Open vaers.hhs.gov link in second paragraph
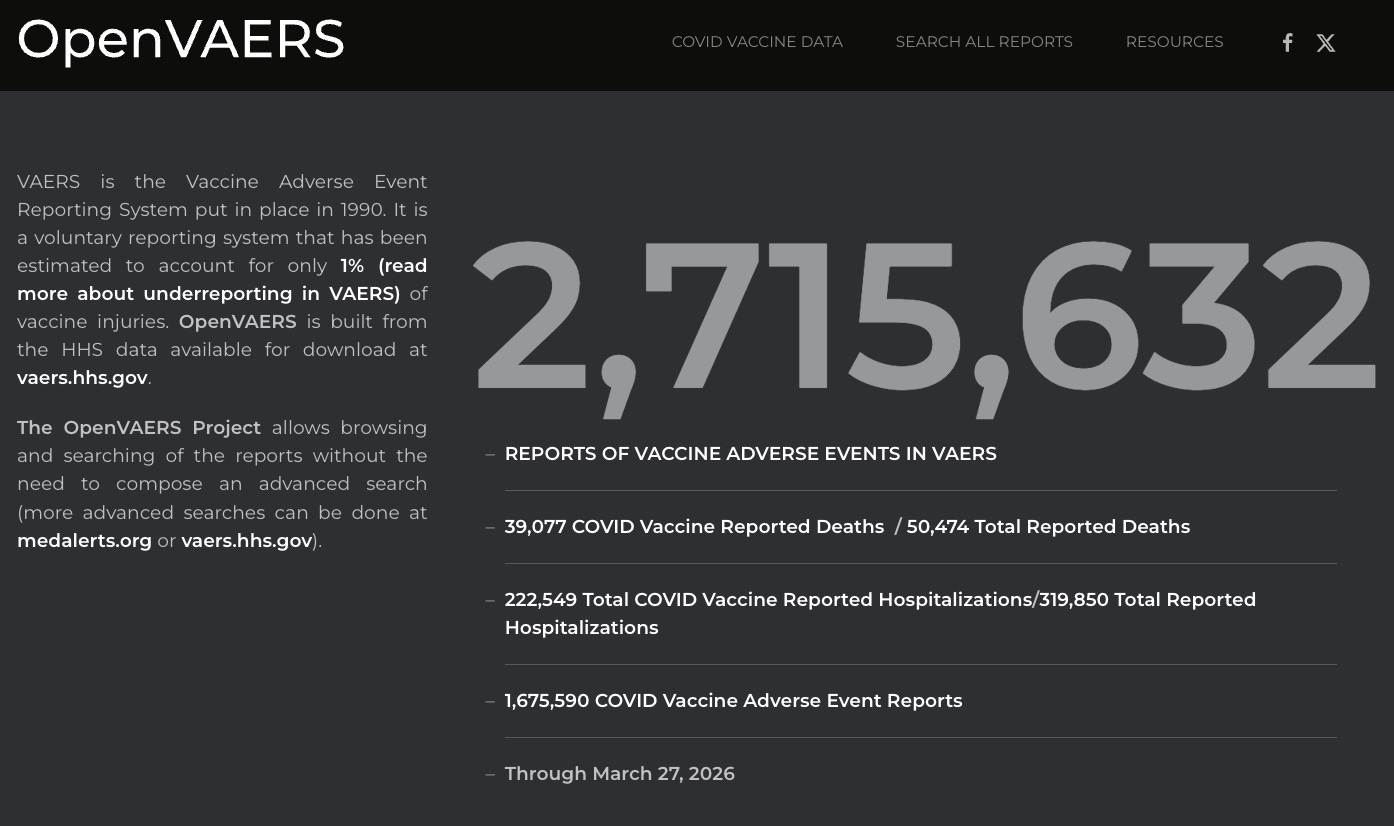1394x826 pixels. [247, 541]
